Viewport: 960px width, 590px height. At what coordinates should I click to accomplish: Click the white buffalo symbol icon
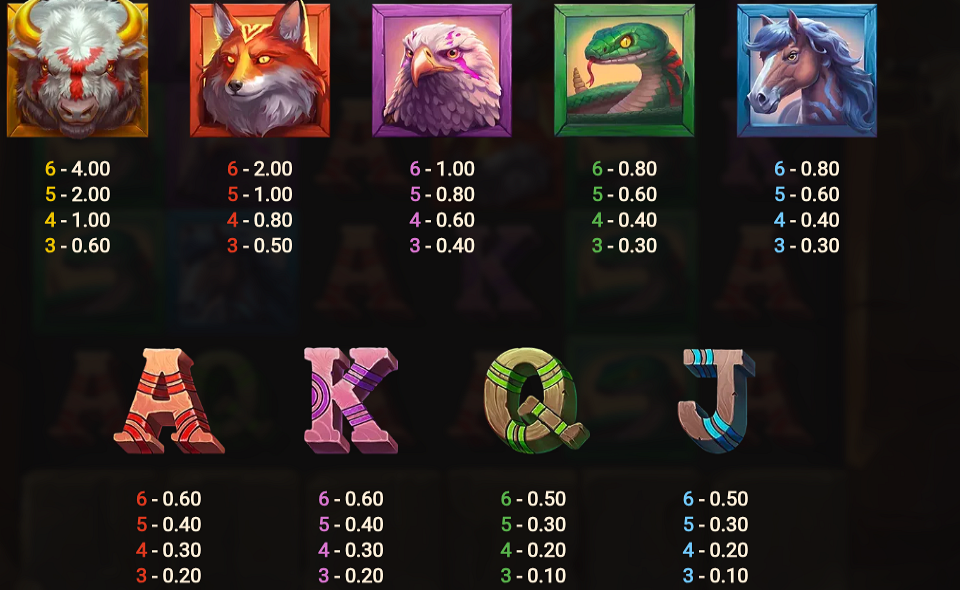pos(77,69)
